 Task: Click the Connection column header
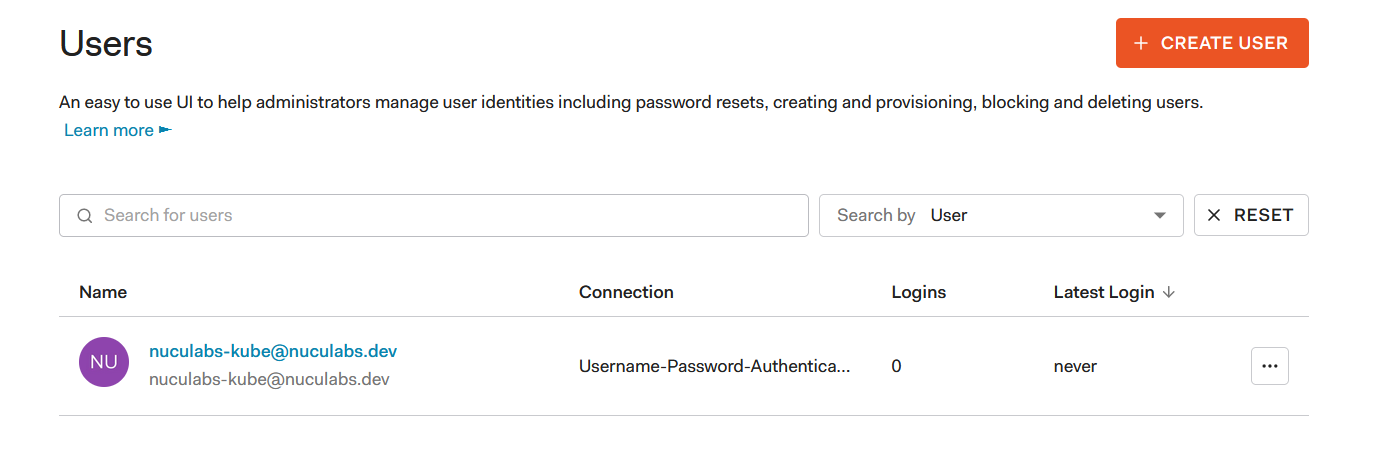pyautogui.click(x=626, y=292)
